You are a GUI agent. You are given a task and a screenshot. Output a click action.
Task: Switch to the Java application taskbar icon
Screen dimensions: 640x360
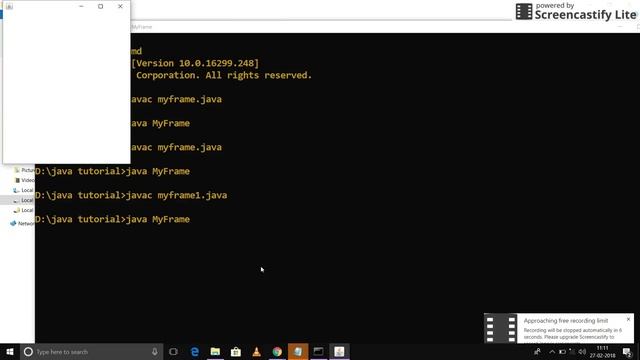pos(339,351)
